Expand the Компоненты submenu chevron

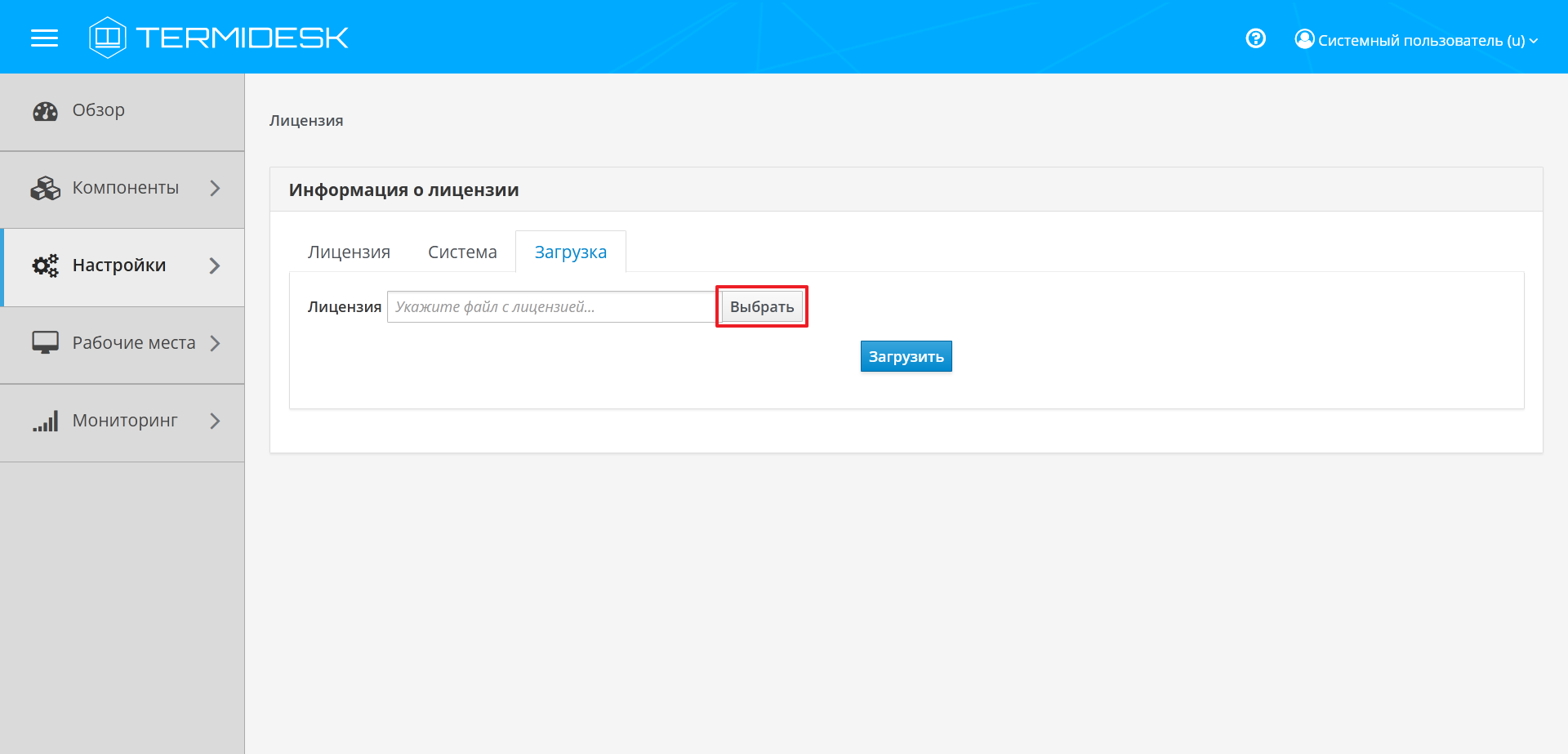tap(215, 189)
